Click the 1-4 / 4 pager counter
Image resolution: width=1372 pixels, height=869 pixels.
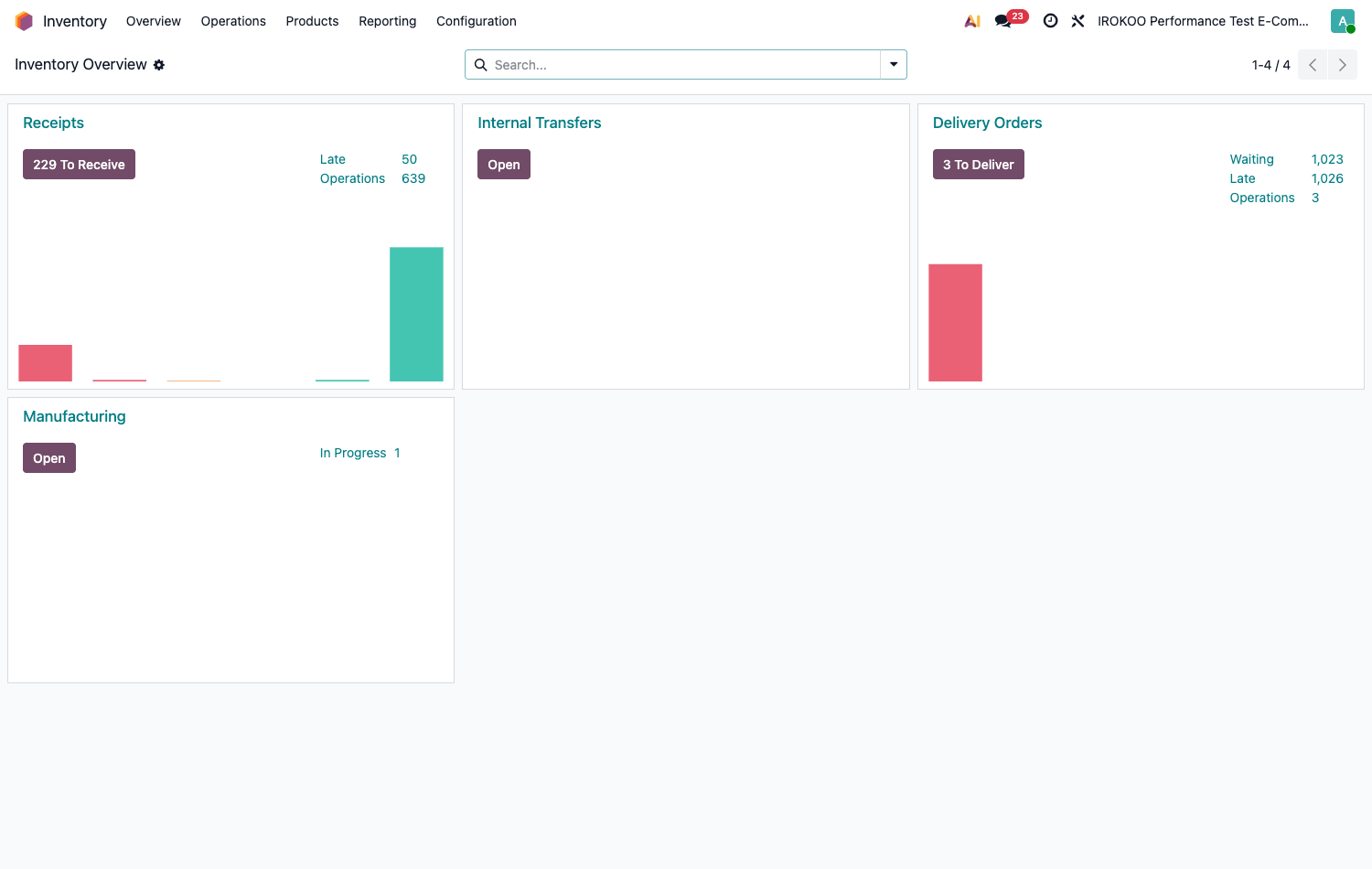pos(1271,65)
